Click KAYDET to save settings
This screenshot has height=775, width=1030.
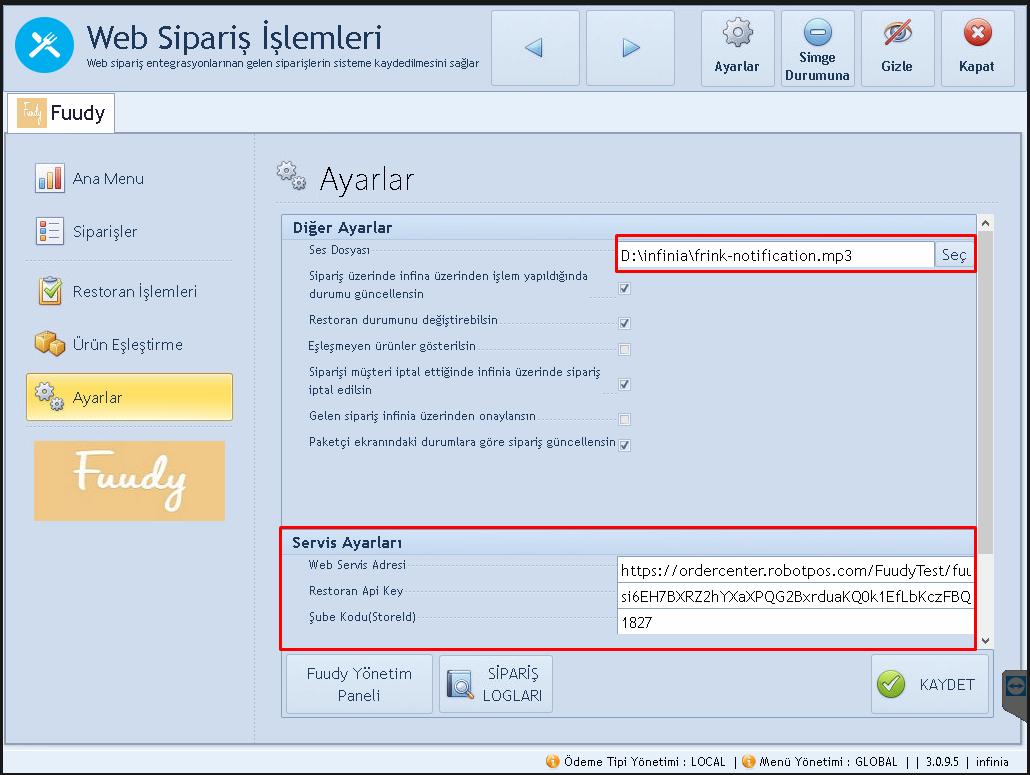[x=929, y=684]
